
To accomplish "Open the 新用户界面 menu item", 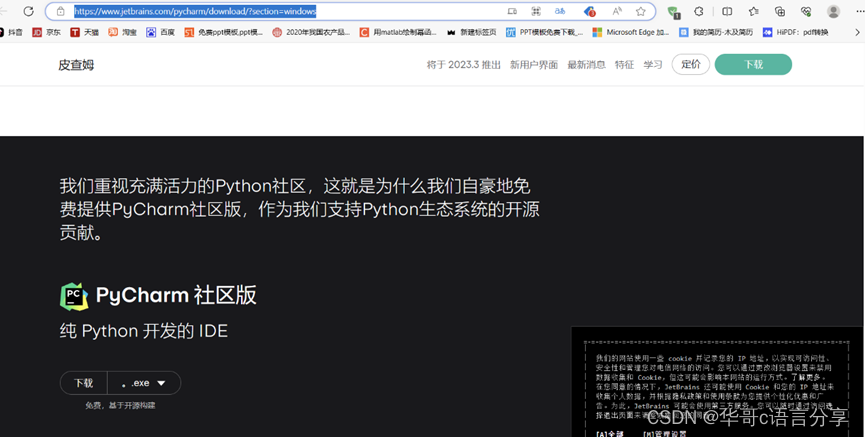I will (x=533, y=65).
